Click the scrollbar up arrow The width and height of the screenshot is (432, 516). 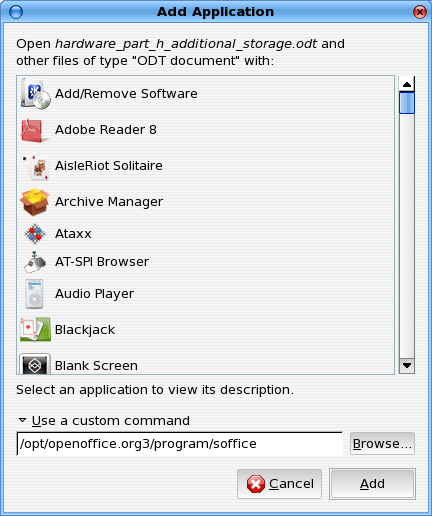[407, 84]
